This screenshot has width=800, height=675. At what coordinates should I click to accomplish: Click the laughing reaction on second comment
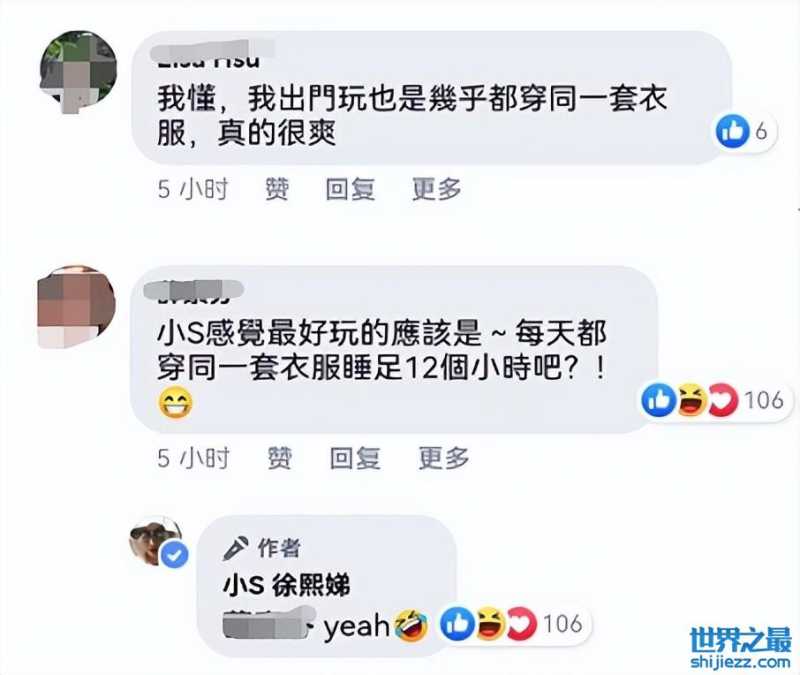[691, 400]
